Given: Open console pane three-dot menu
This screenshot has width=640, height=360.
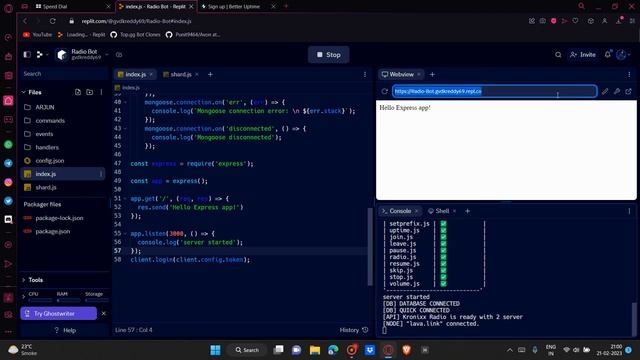Looking at the screenshot, I should (629, 211).
